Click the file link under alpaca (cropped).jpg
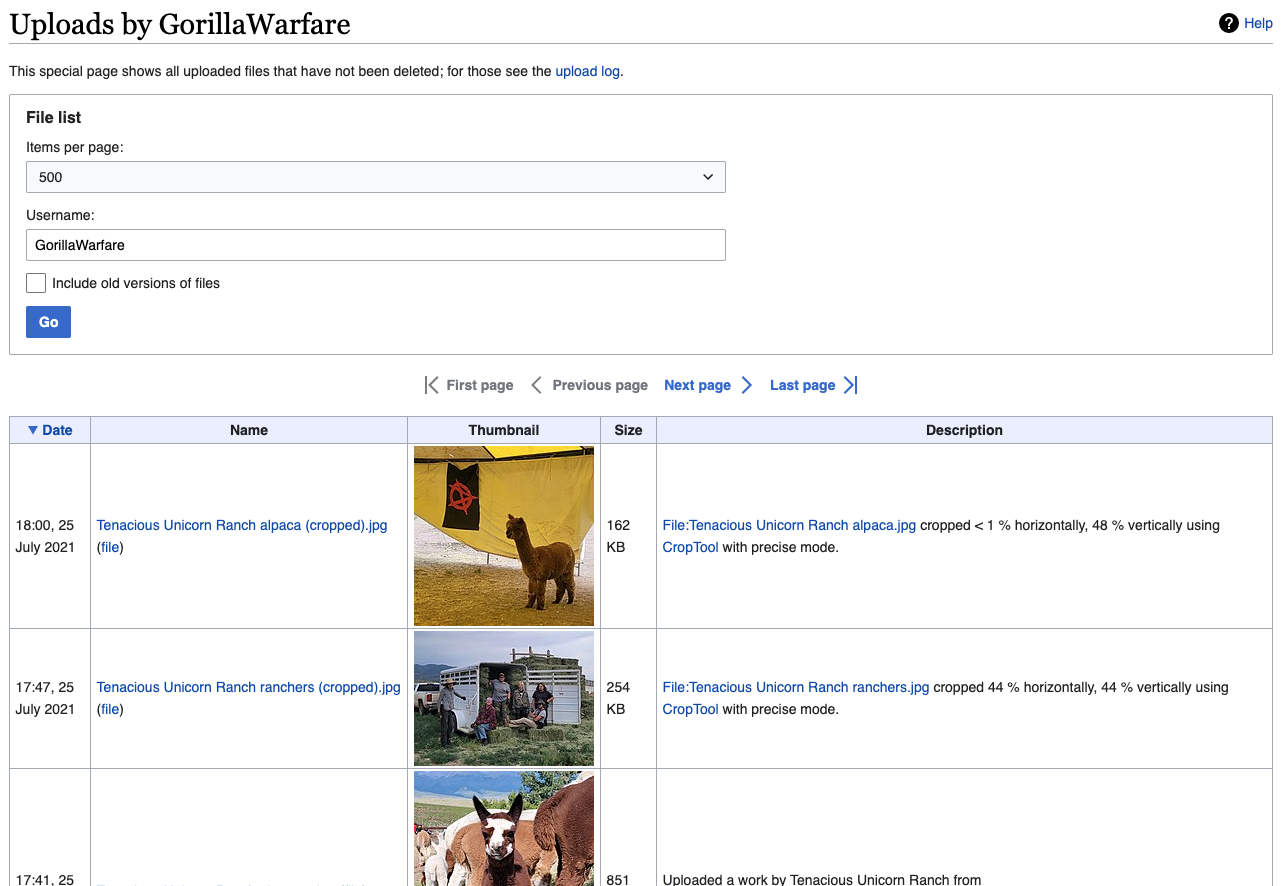 [x=110, y=547]
